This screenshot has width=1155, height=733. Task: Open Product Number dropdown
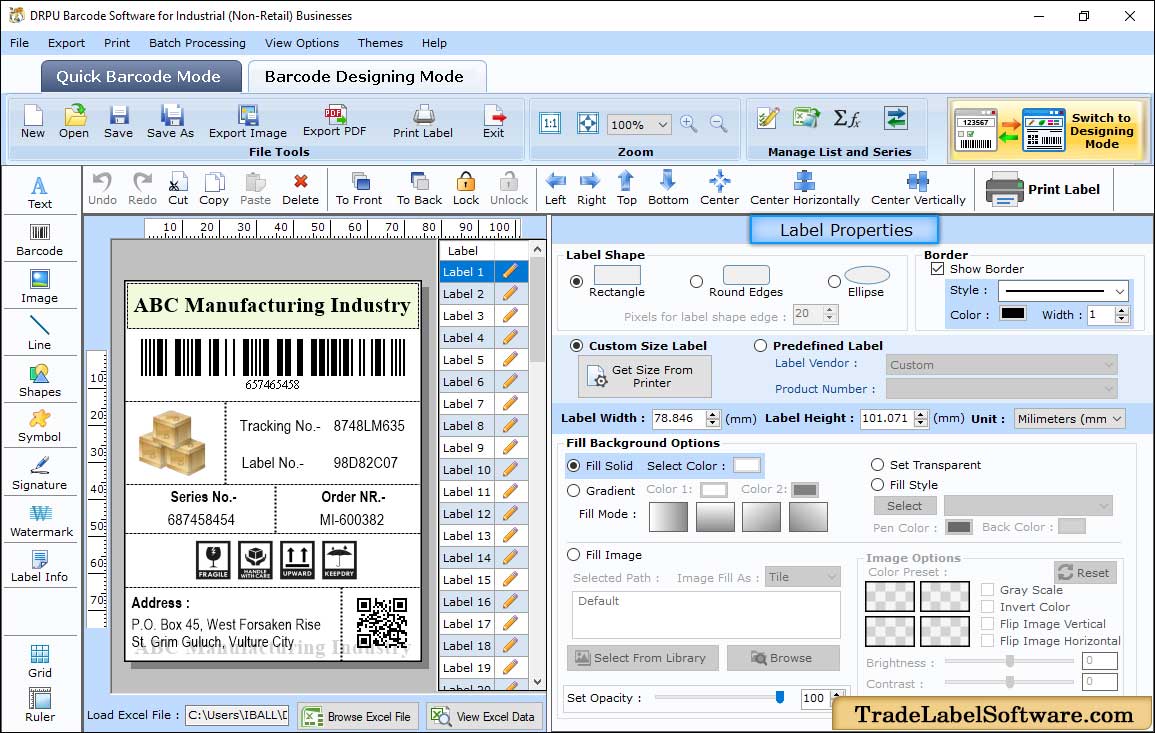tap(1001, 388)
